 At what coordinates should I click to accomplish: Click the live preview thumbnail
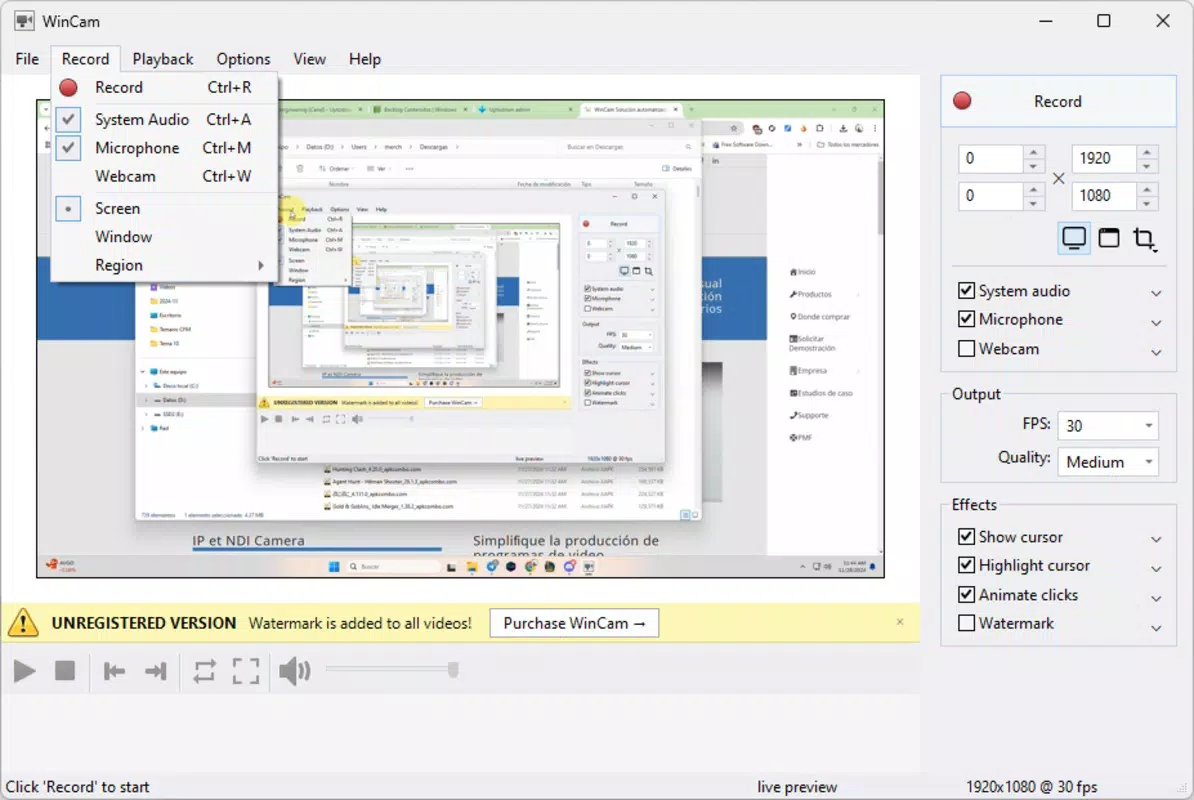pos(460,339)
